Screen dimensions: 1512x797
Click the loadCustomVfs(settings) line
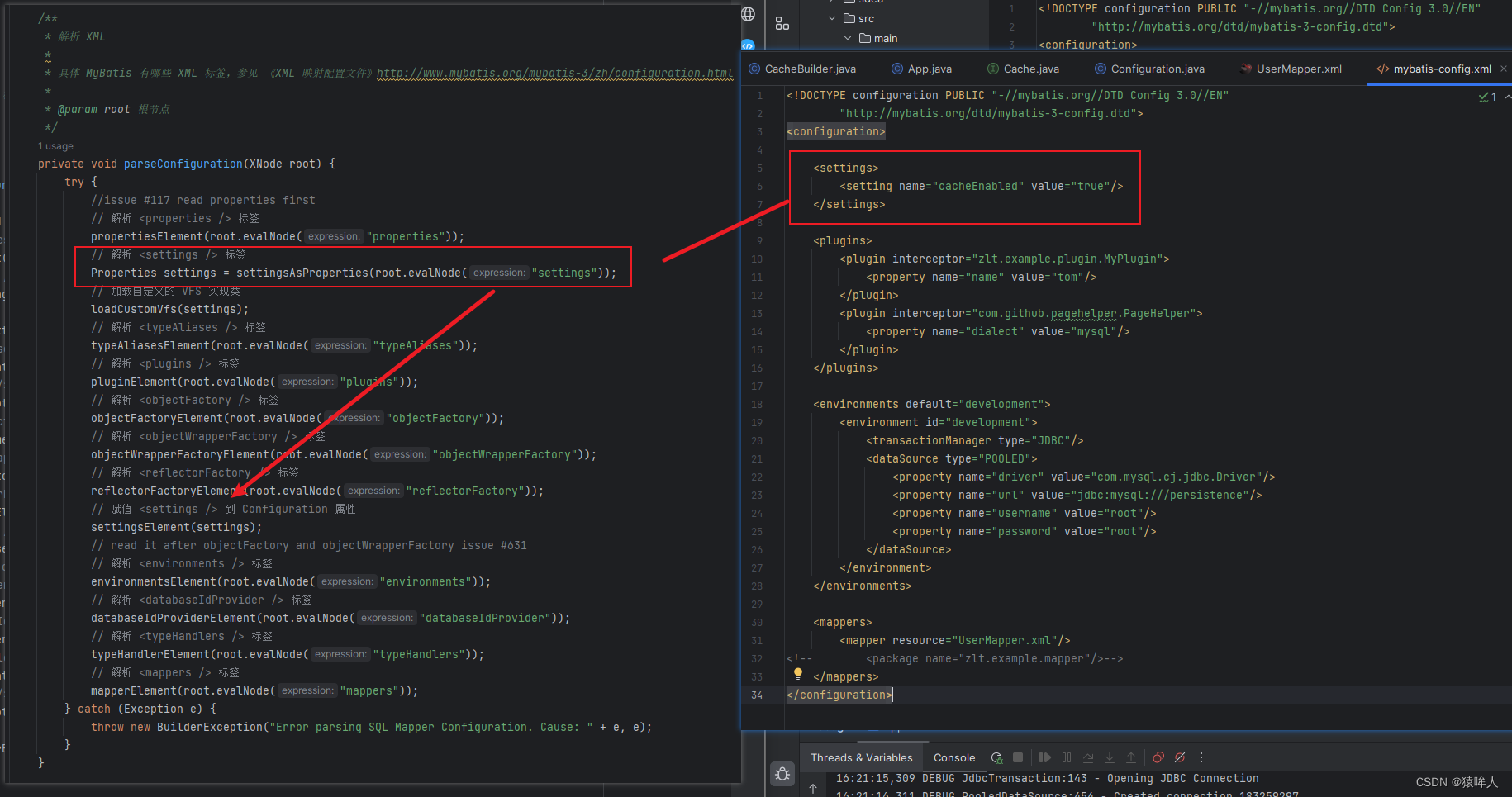169,309
